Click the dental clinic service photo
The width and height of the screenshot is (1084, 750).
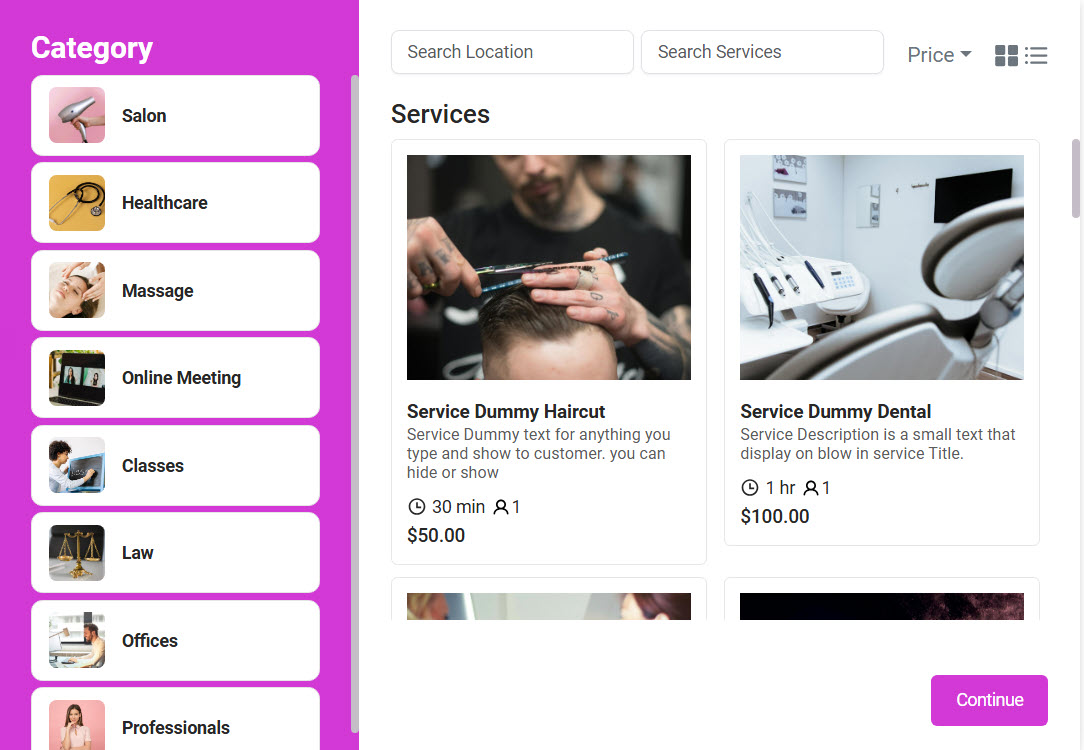(881, 267)
